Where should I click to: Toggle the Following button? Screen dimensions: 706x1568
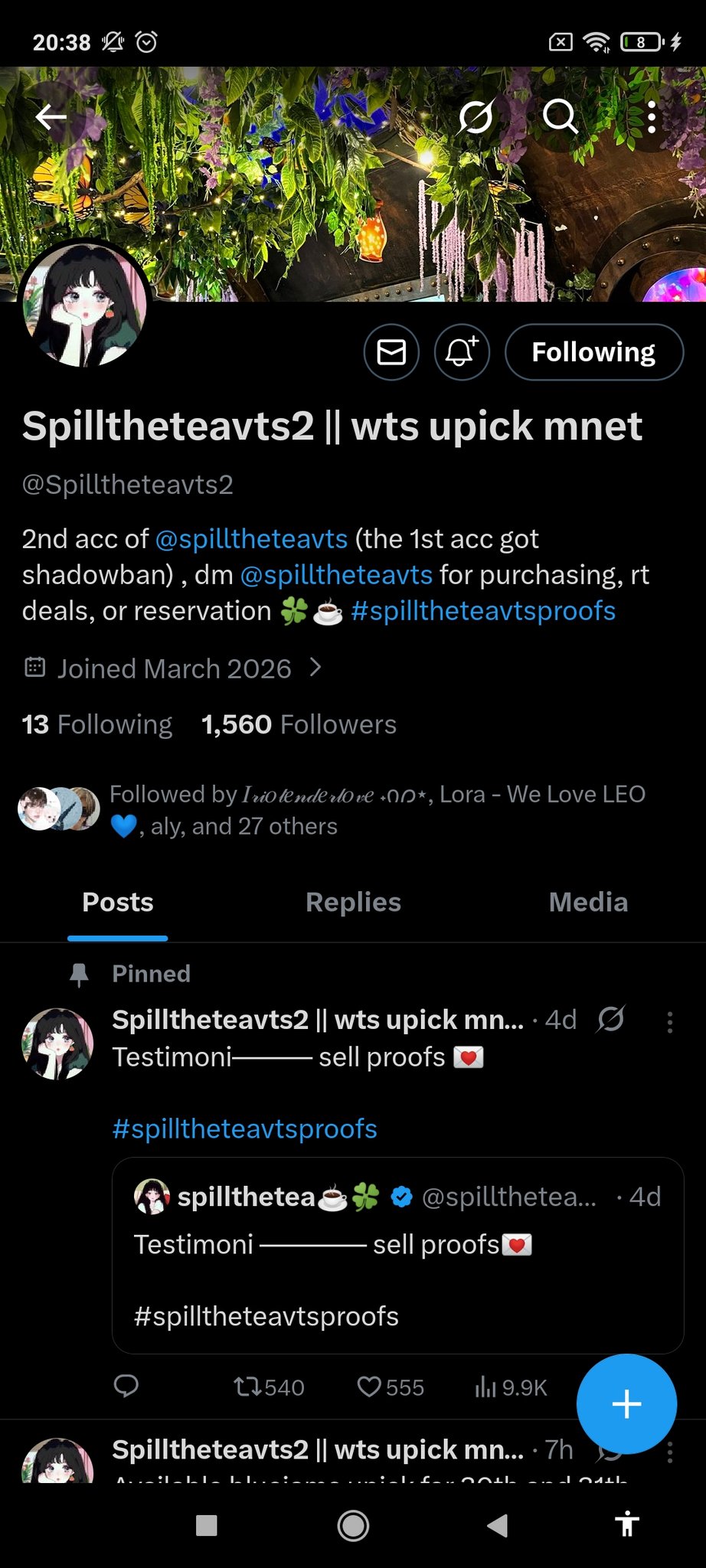click(x=593, y=352)
